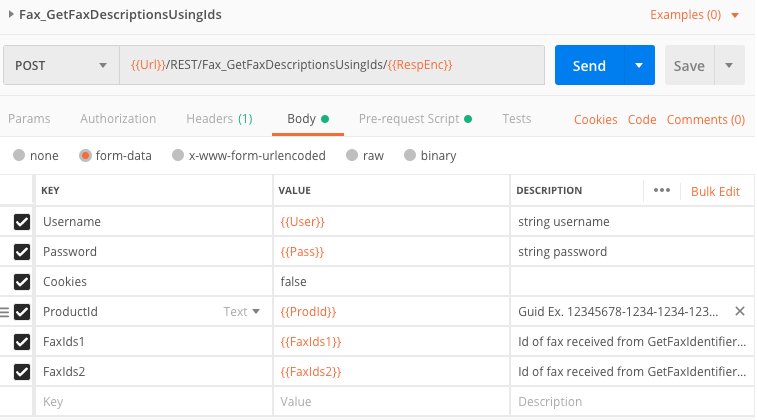This screenshot has width=757, height=420.
Task: Click the three-dots column options icon
Action: [x=661, y=191]
